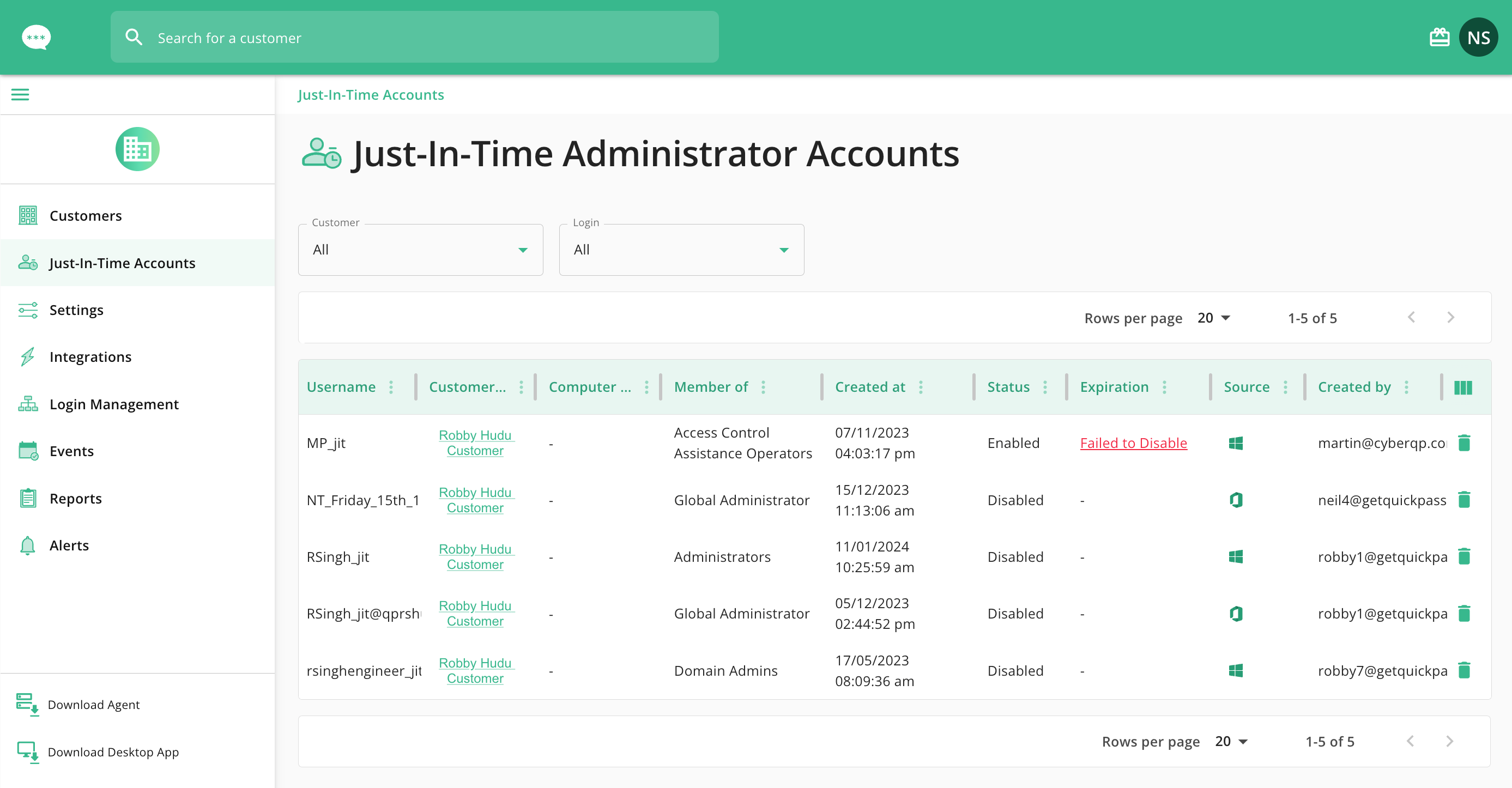The image size is (1512, 788).
Task: Click the search magnifier icon
Action: pos(134,37)
